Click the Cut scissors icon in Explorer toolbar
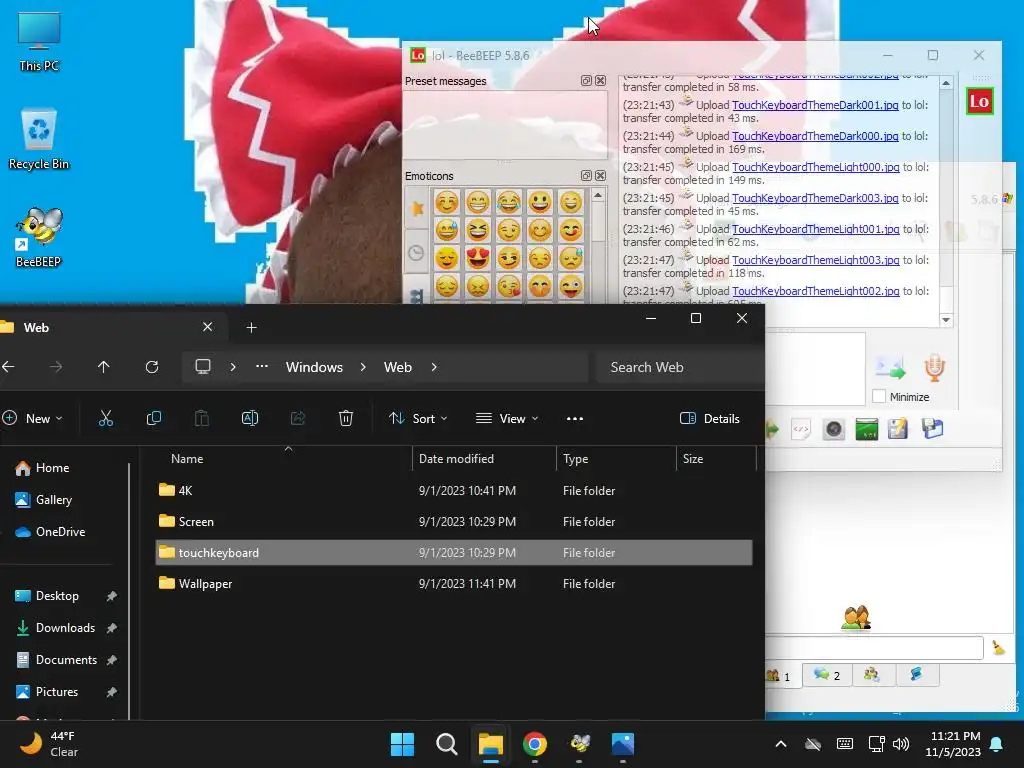 106,419
